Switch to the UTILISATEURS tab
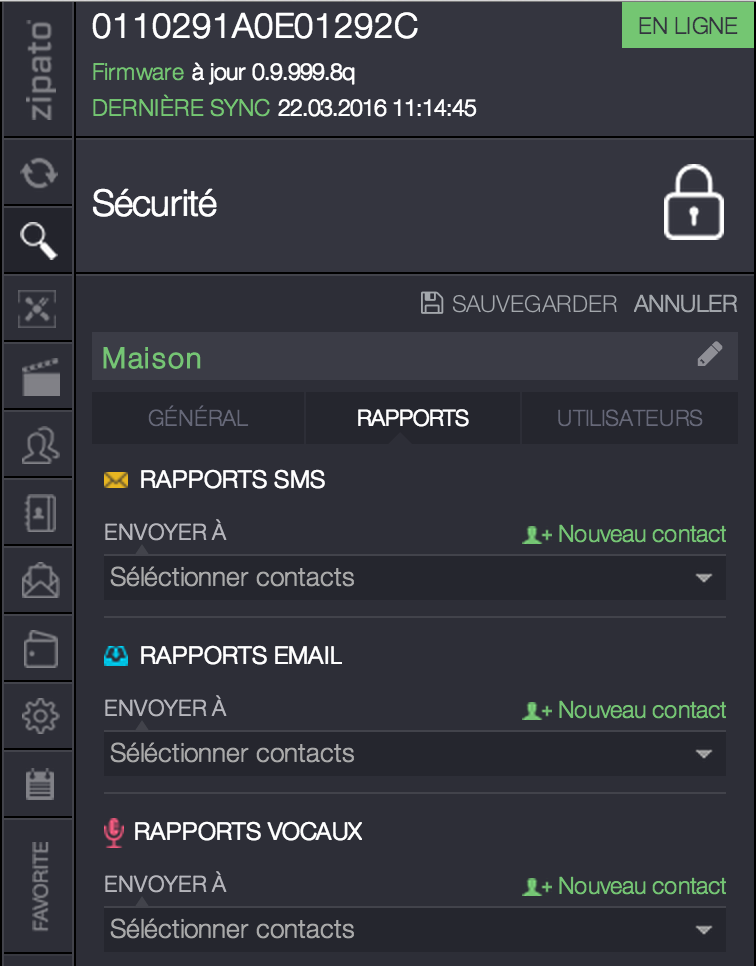 click(629, 418)
